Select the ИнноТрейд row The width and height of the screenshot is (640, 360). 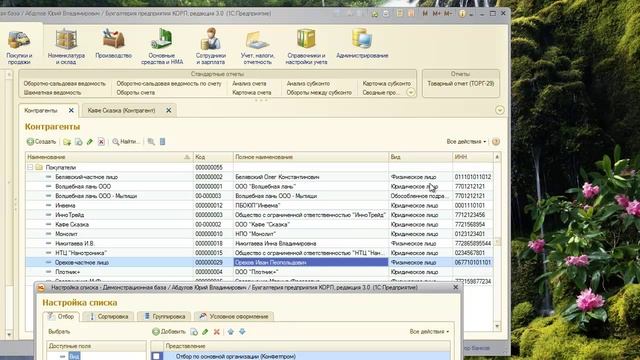click(x=259, y=215)
